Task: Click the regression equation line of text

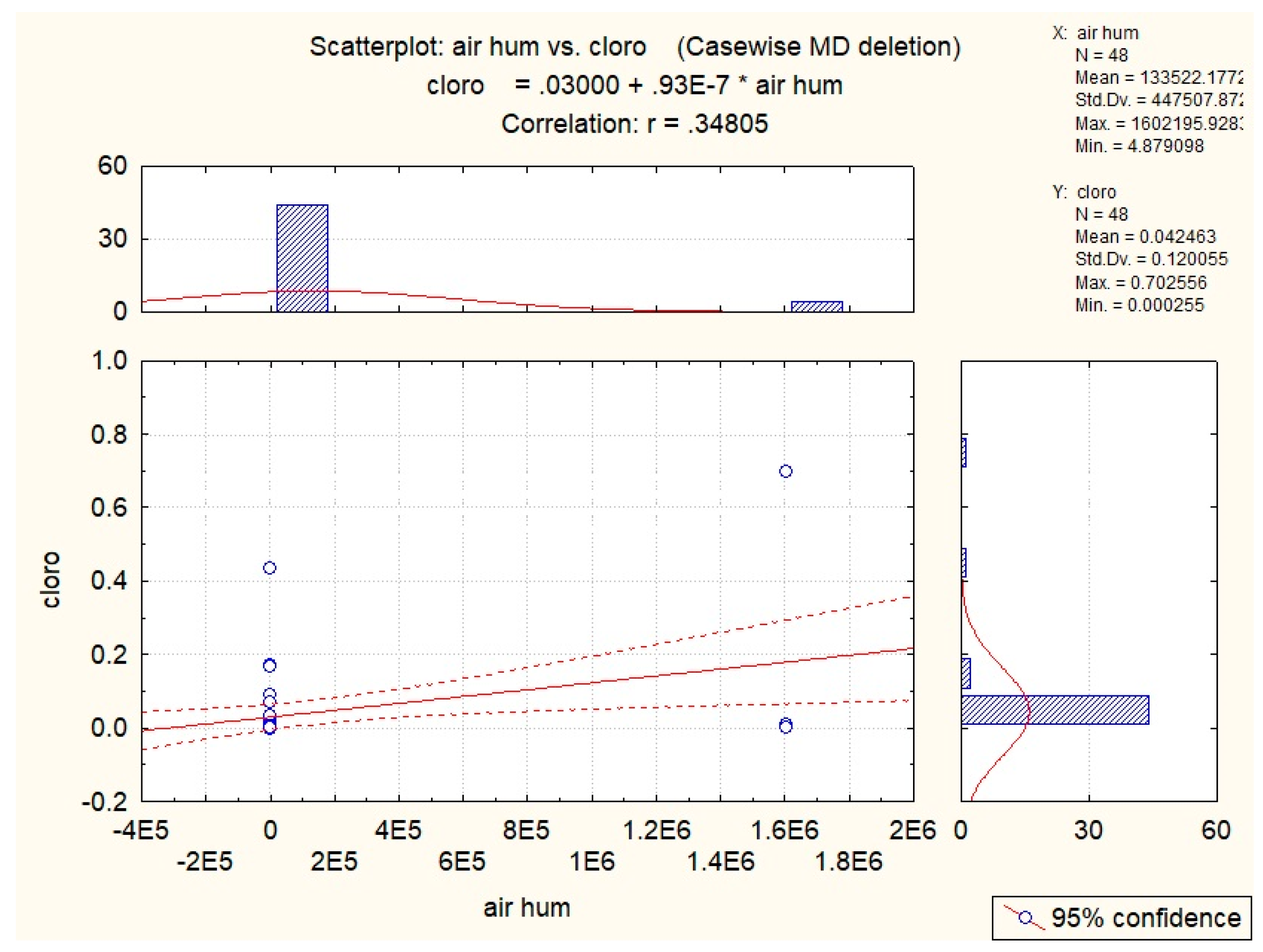Action: [634, 85]
